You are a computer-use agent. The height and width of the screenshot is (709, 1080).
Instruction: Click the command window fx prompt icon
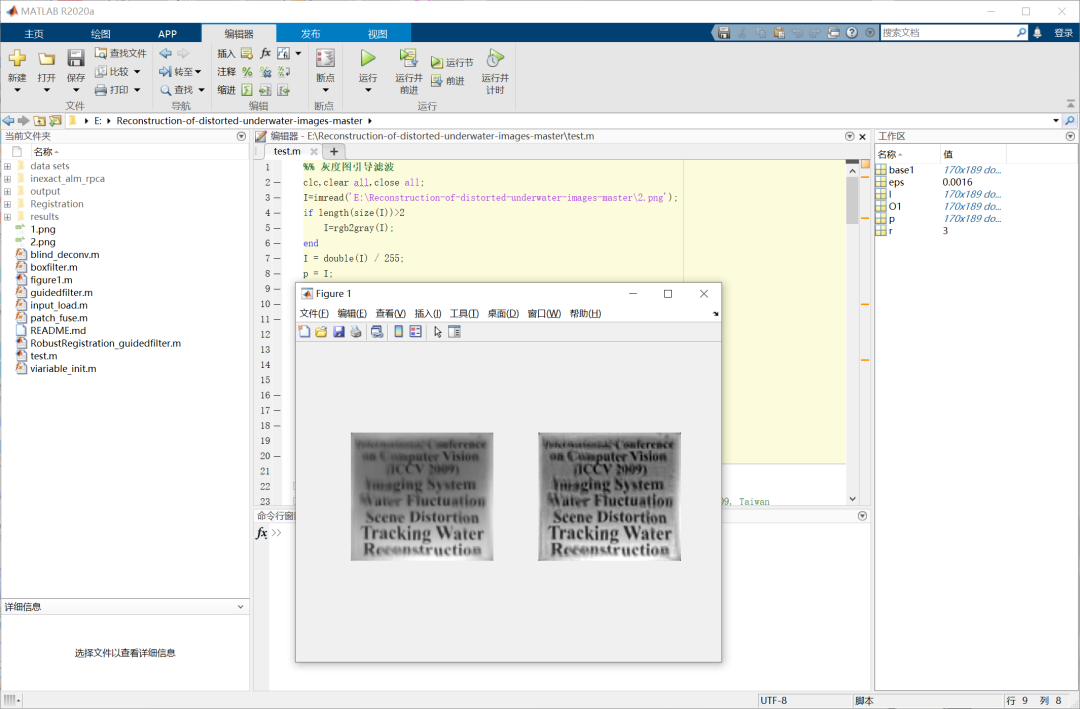[261, 533]
